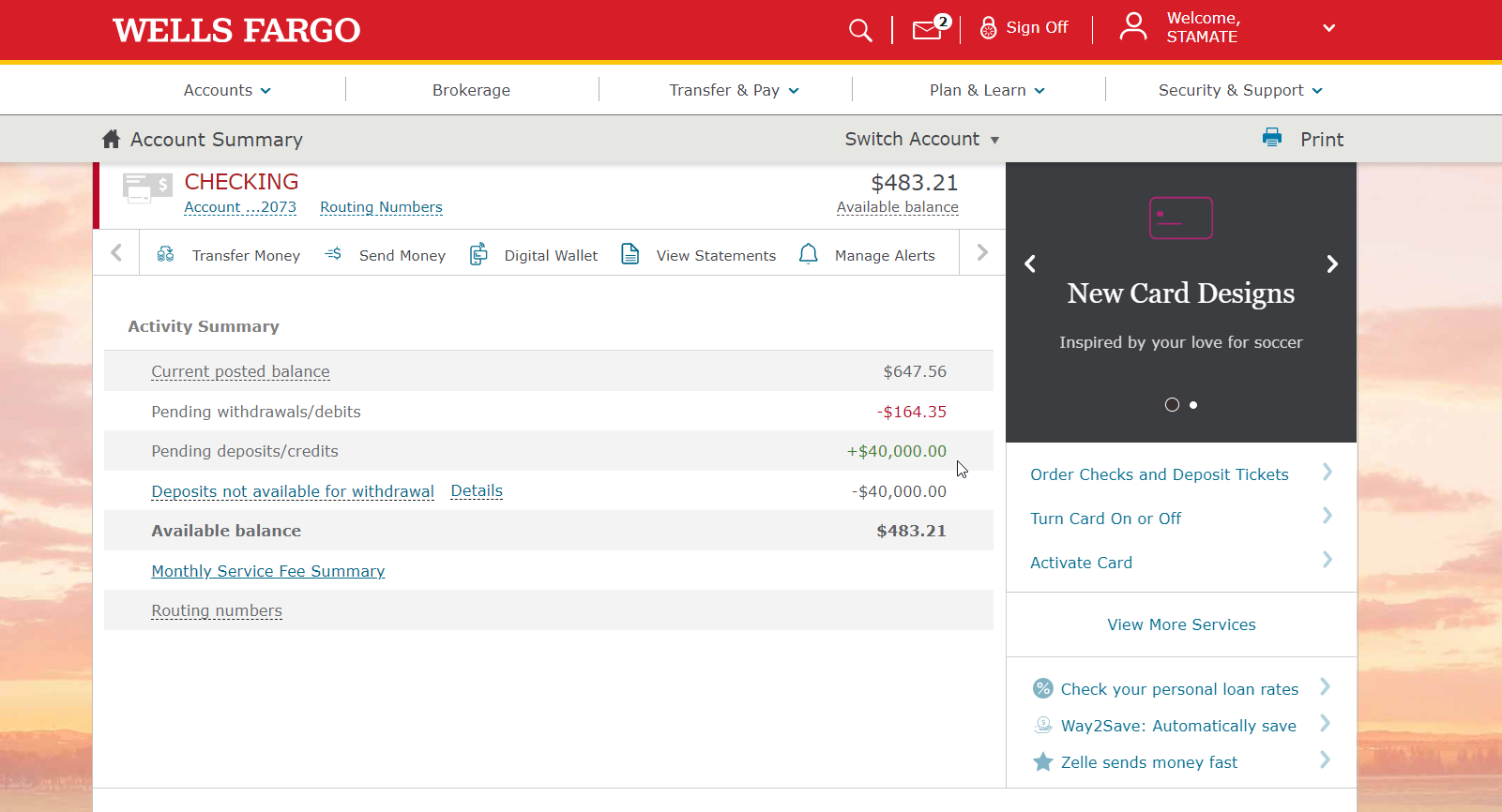
Task: Advance the promo carousel with right arrow
Action: click(x=1332, y=264)
